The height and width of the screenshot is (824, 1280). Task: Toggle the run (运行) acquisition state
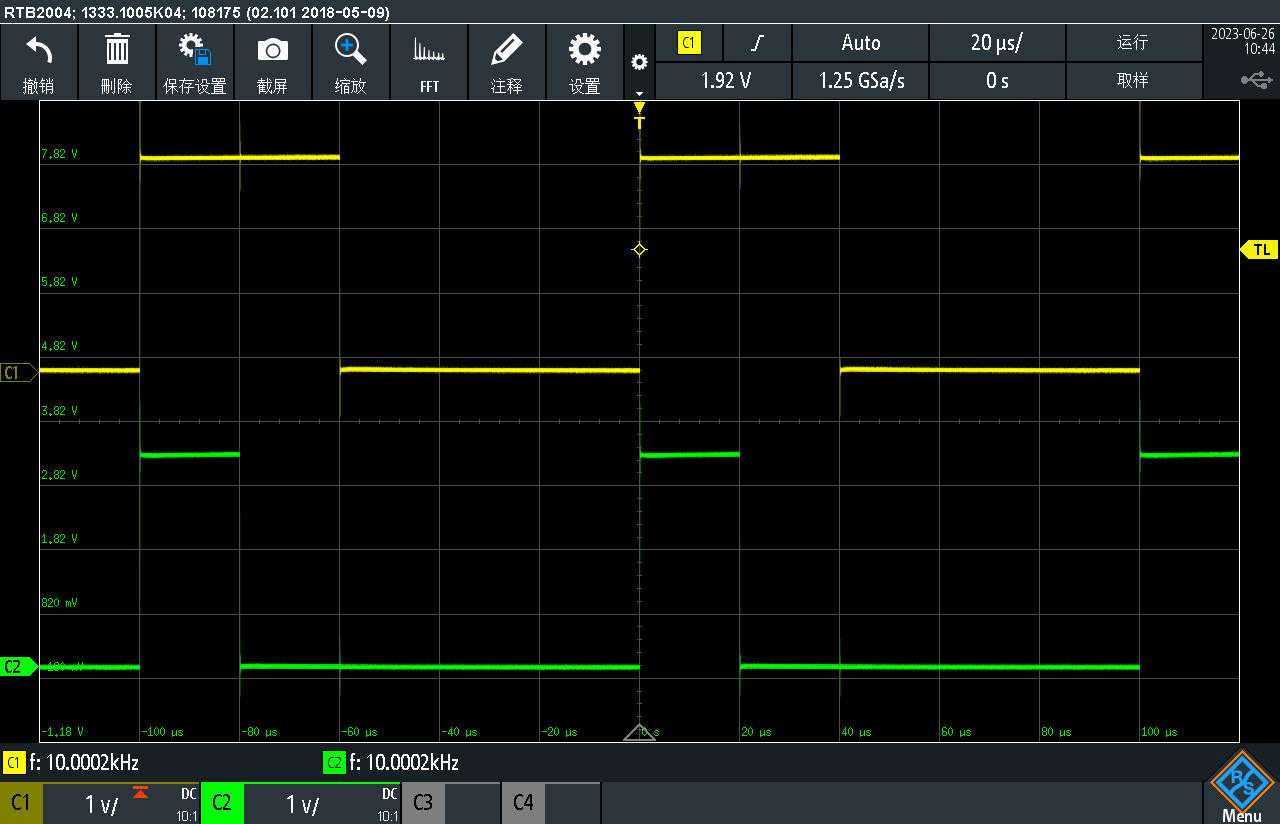tap(1133, 43)
